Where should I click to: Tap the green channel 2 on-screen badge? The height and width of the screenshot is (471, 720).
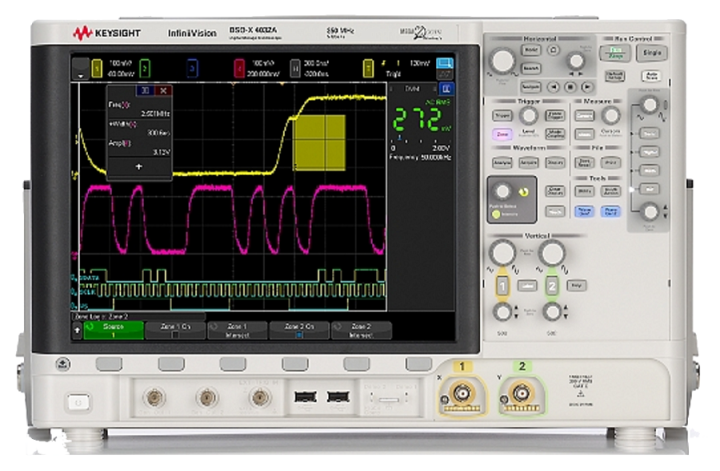click(145, 69)
